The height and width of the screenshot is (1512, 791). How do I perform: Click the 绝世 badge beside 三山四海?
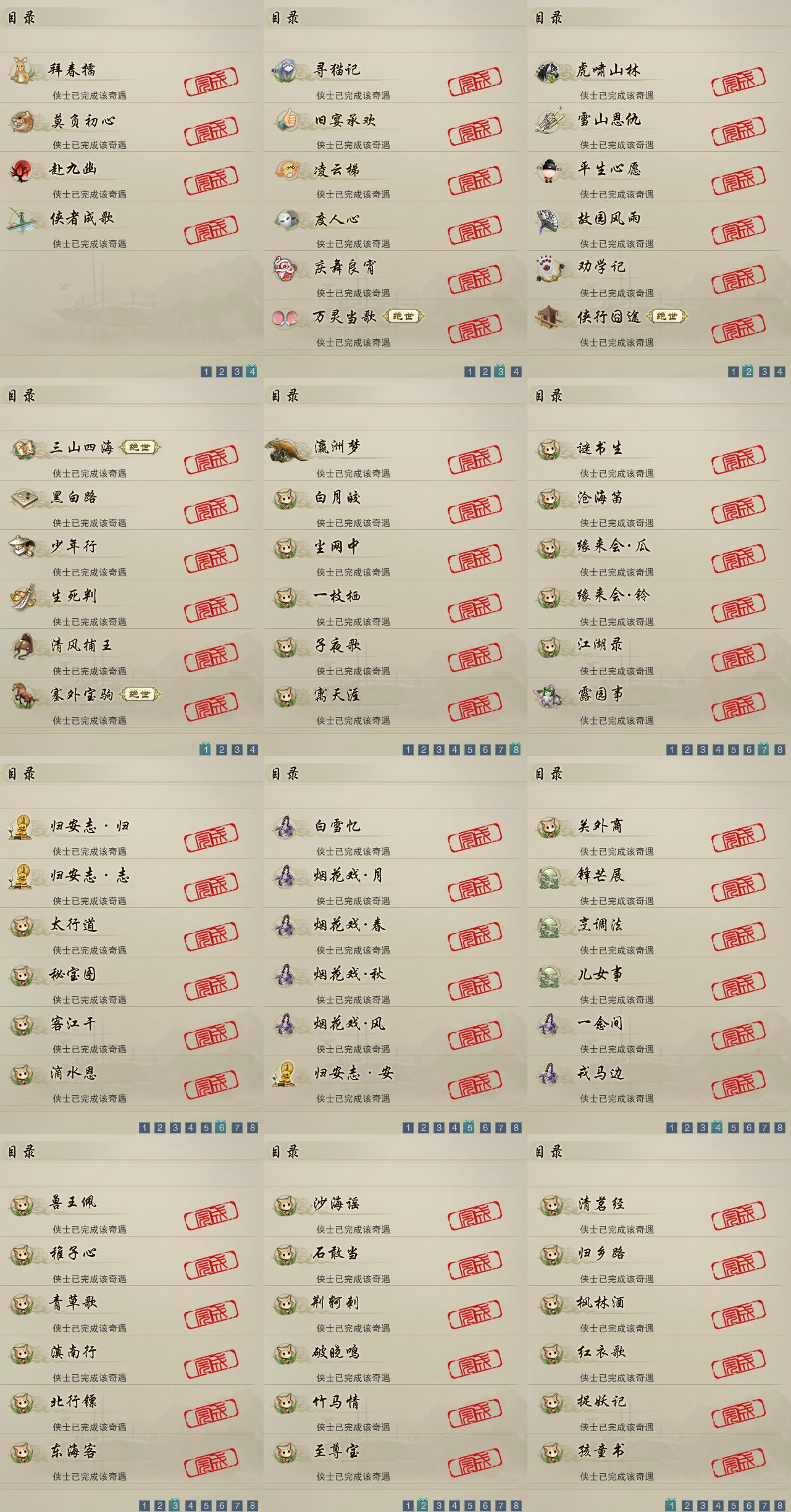[140, 447]
